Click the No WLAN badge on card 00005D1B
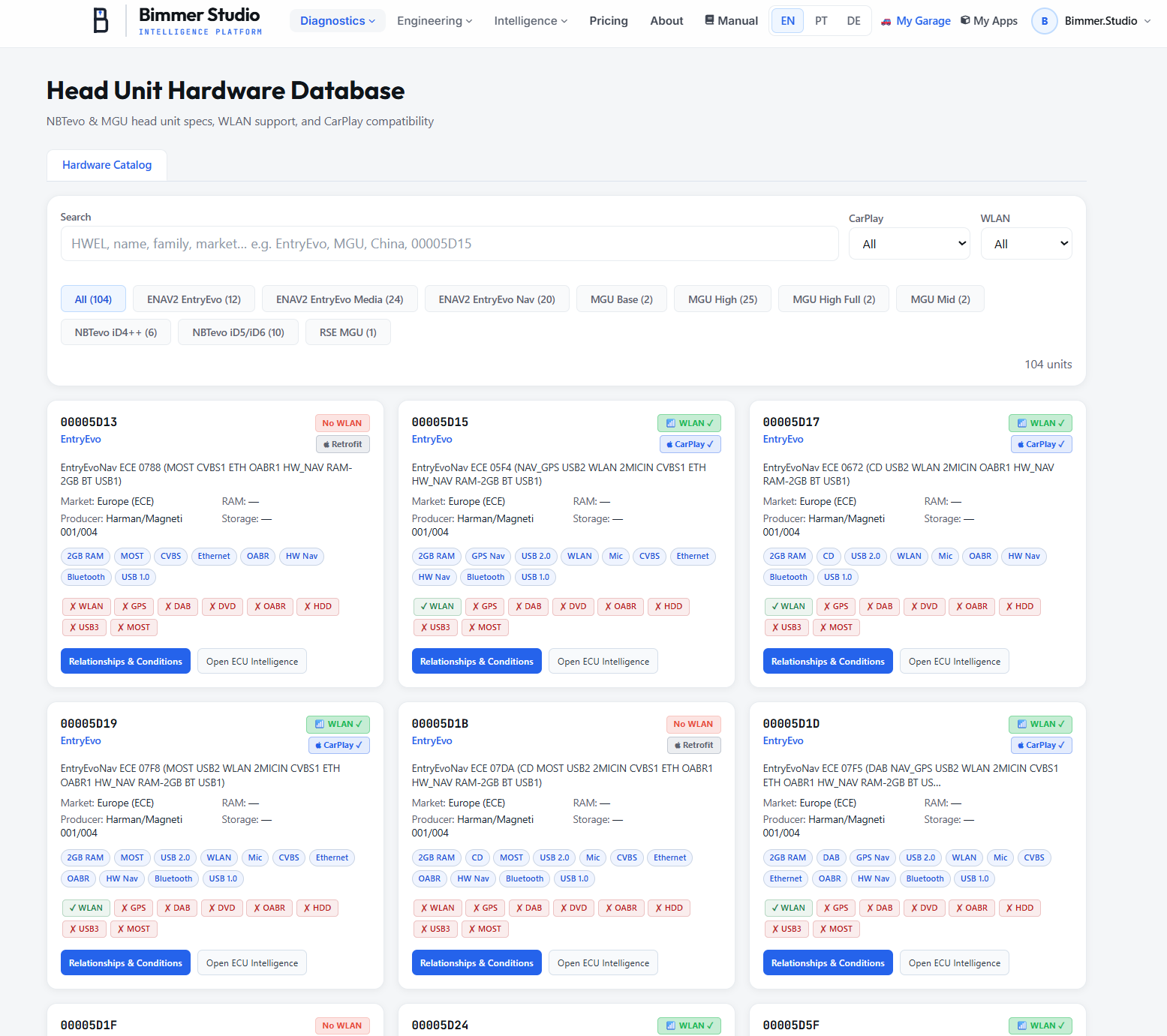The image size is (1167, 1036). pos(693,724)
